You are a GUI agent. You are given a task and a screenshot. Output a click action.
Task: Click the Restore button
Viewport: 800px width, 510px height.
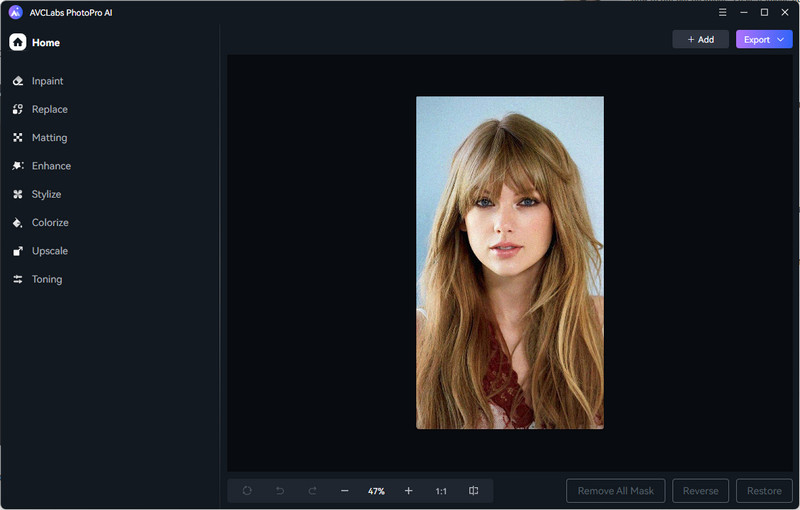pyautogui.click(x=764, y=491)
